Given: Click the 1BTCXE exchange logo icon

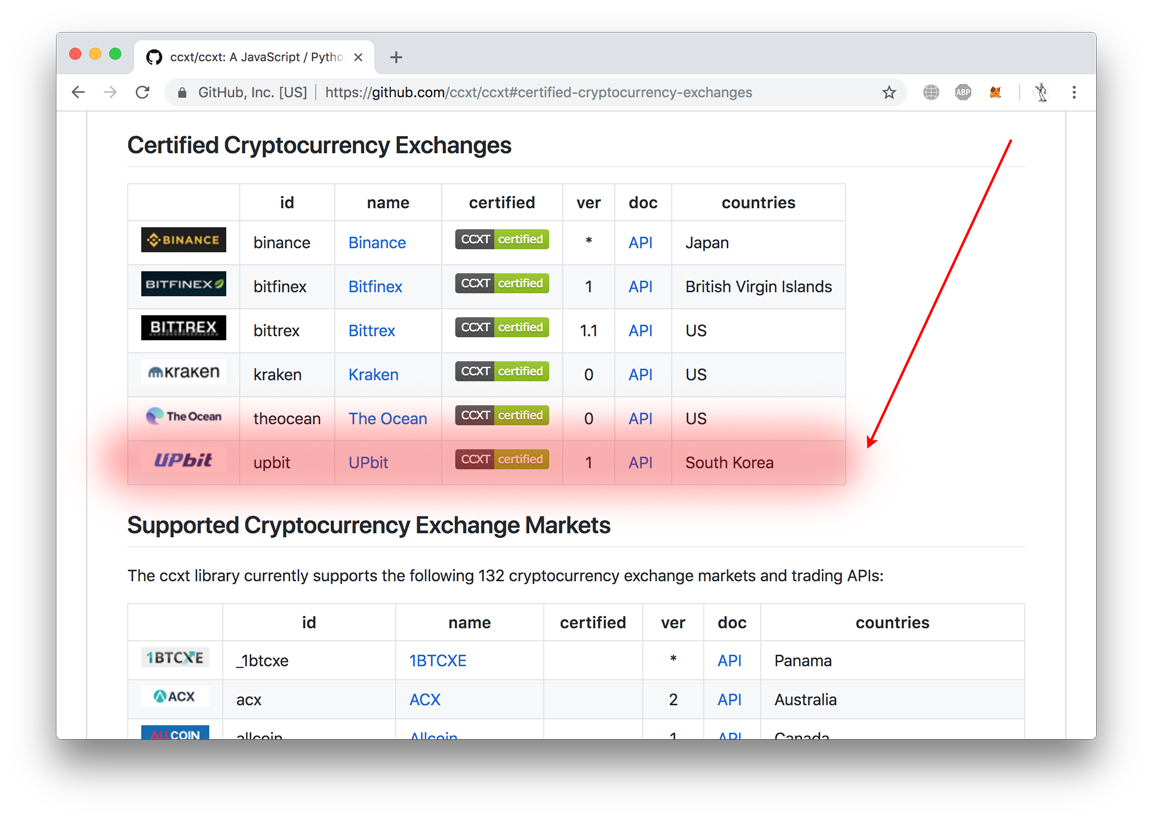Looking at the screenshot, I should coord(175,658).
